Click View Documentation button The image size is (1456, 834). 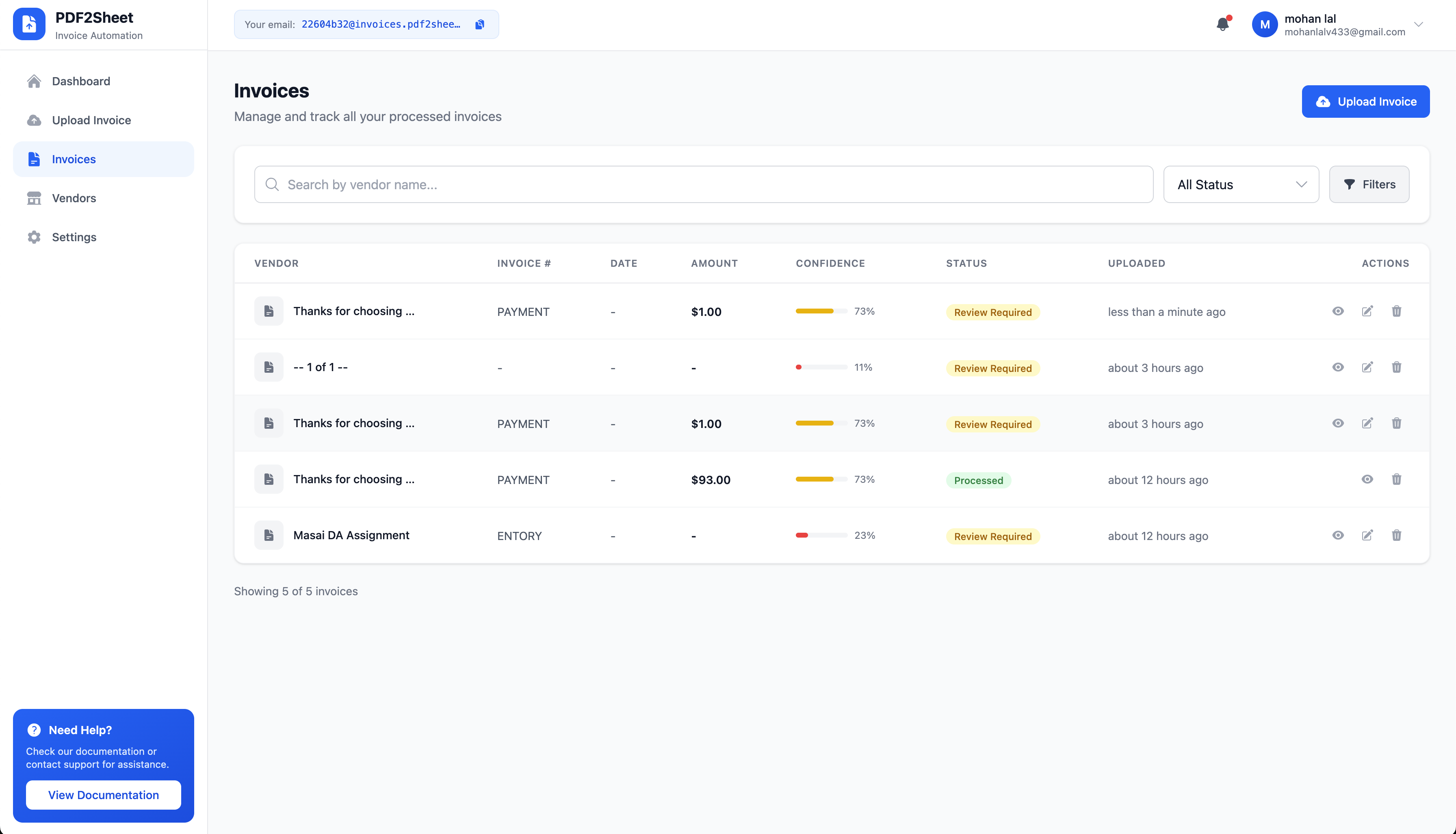(103, 795)
